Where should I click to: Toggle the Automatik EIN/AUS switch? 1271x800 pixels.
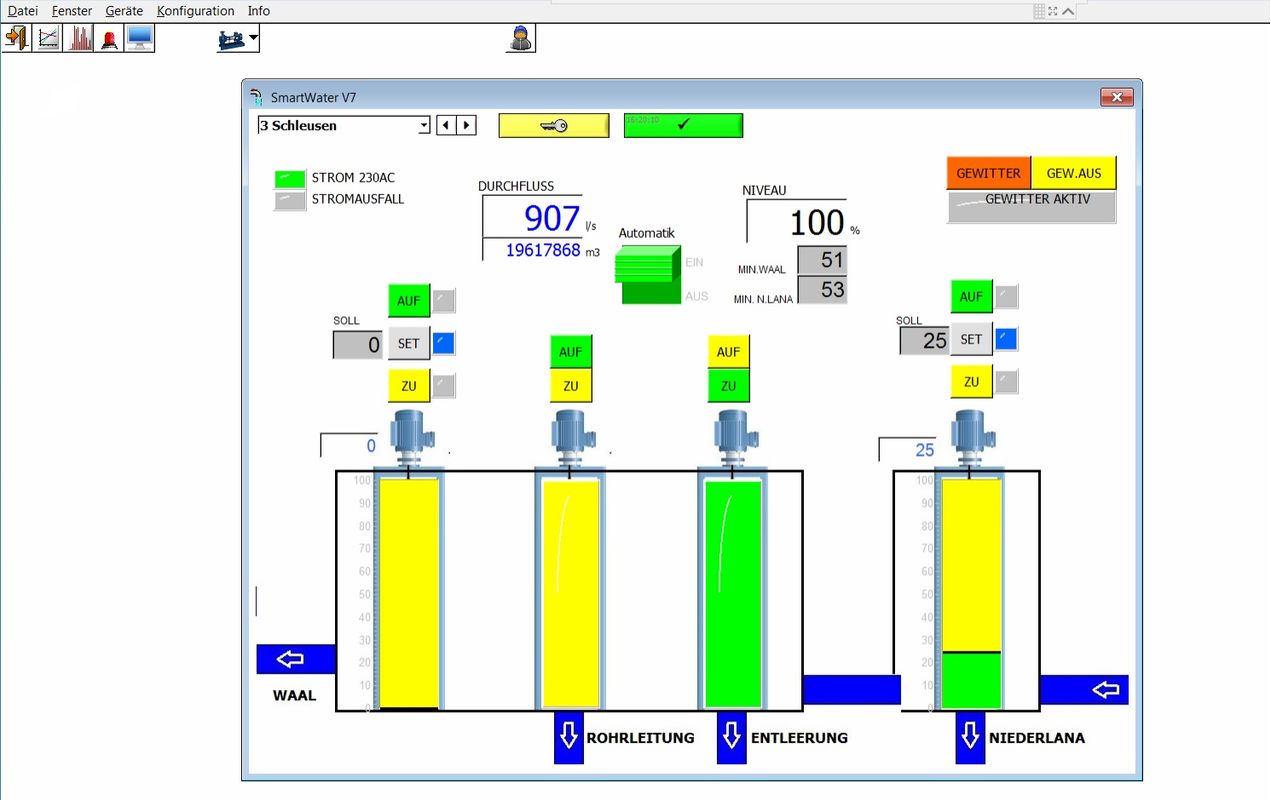click(x=647, y=277)
